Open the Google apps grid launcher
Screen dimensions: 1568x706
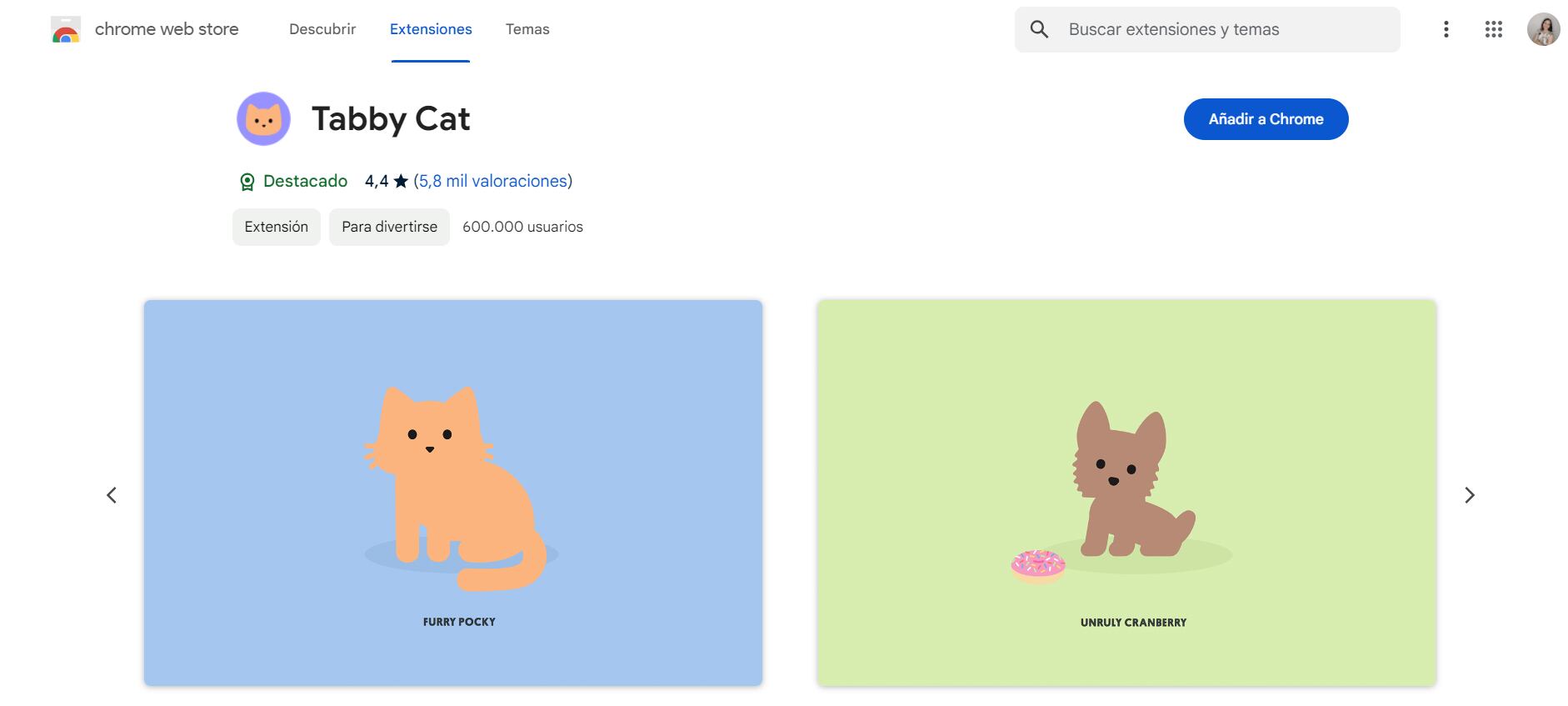(1494, 29)
